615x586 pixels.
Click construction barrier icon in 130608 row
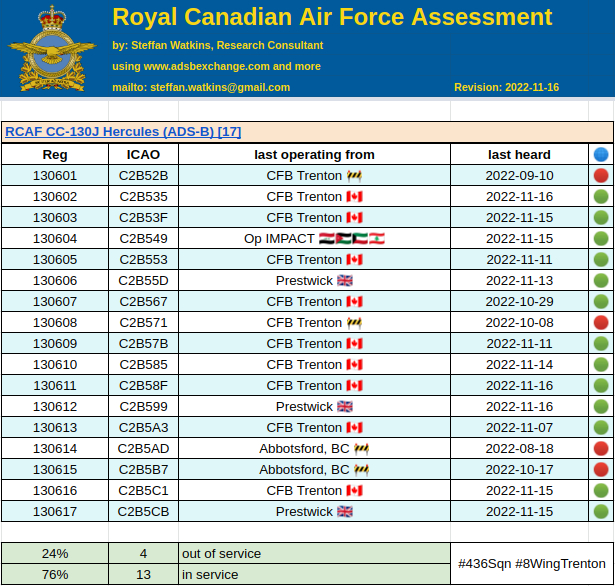click(x=354, y=322)
